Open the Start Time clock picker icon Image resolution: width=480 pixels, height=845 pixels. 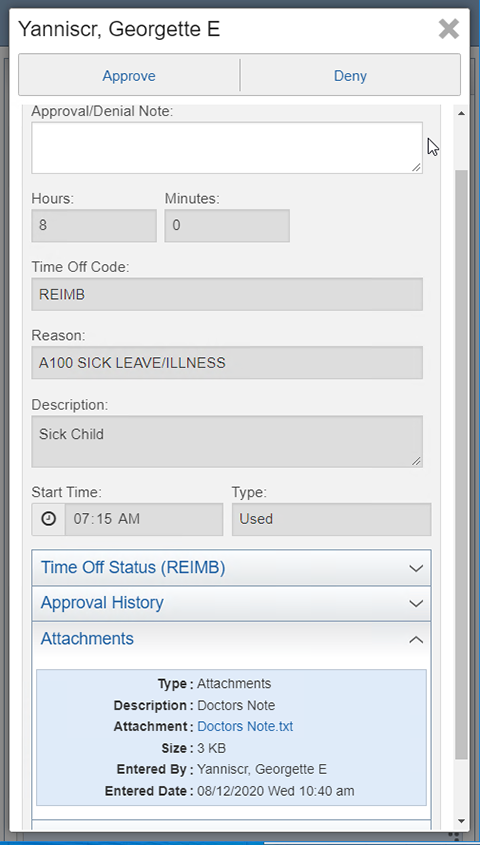(48, 519)
